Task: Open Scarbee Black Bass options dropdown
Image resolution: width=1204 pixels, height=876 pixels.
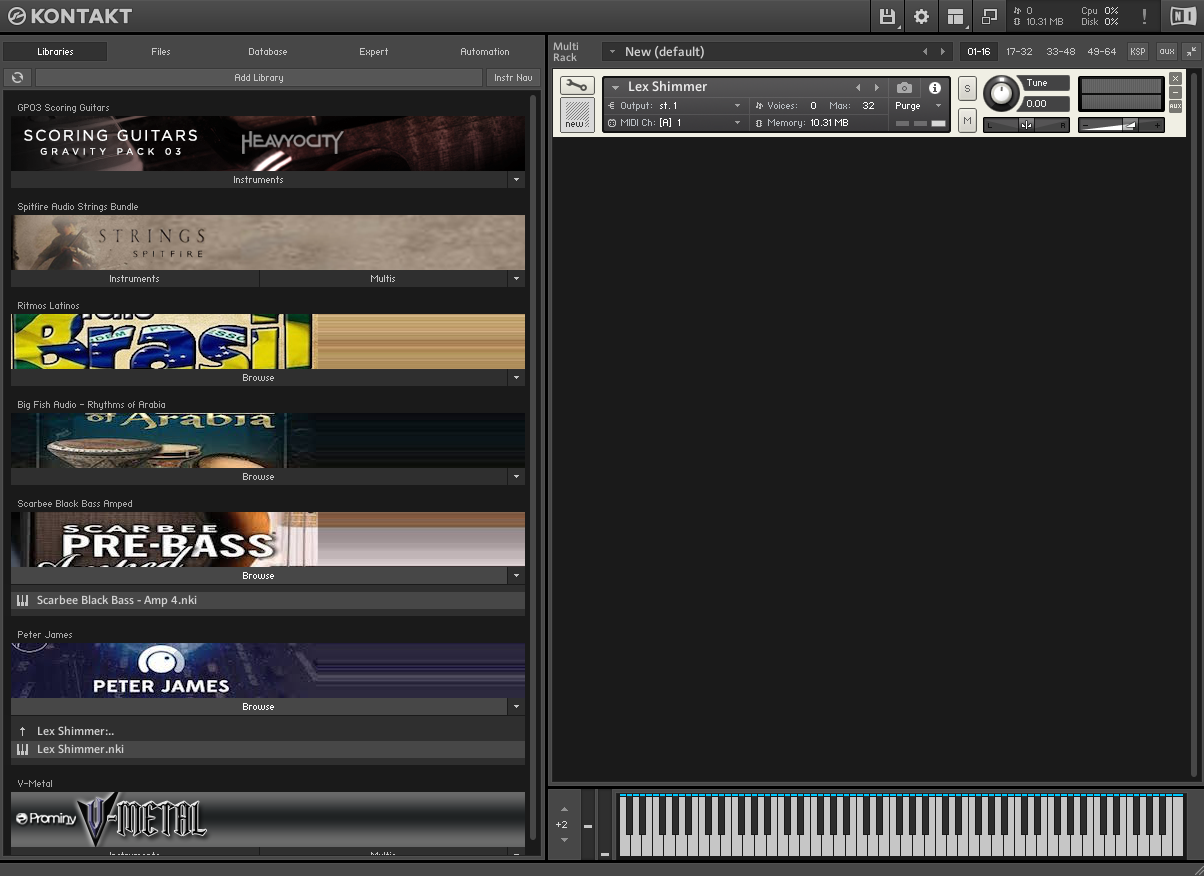Action: tap(516, 576)
